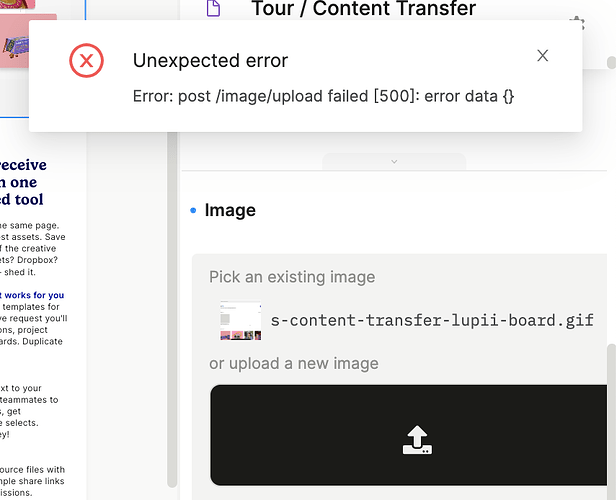
Task: Click the left preview pane scrollbar
Action: pyautogui.click(x=172, y=300)
